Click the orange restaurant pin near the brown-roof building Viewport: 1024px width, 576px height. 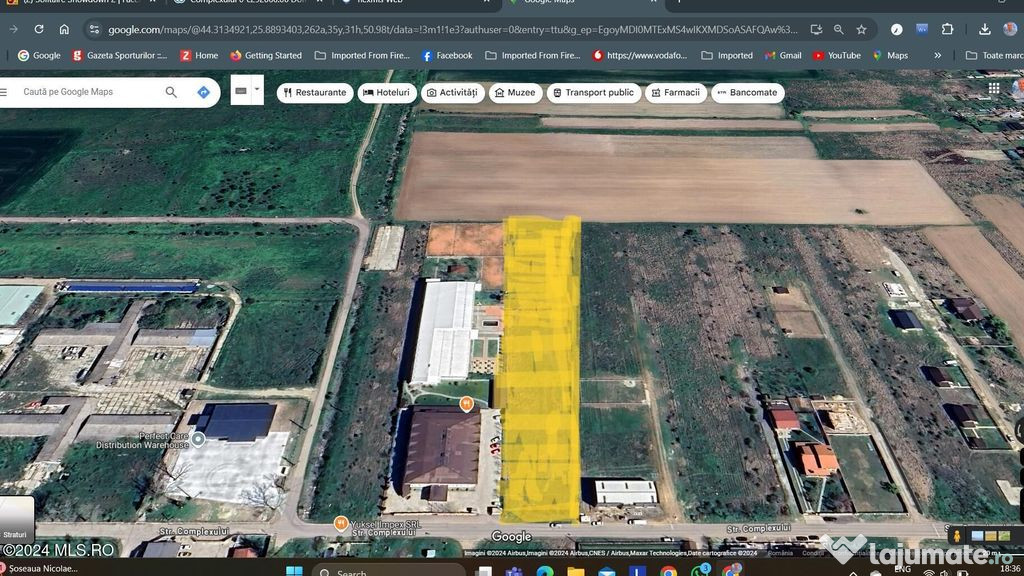(x=466, y=404)
